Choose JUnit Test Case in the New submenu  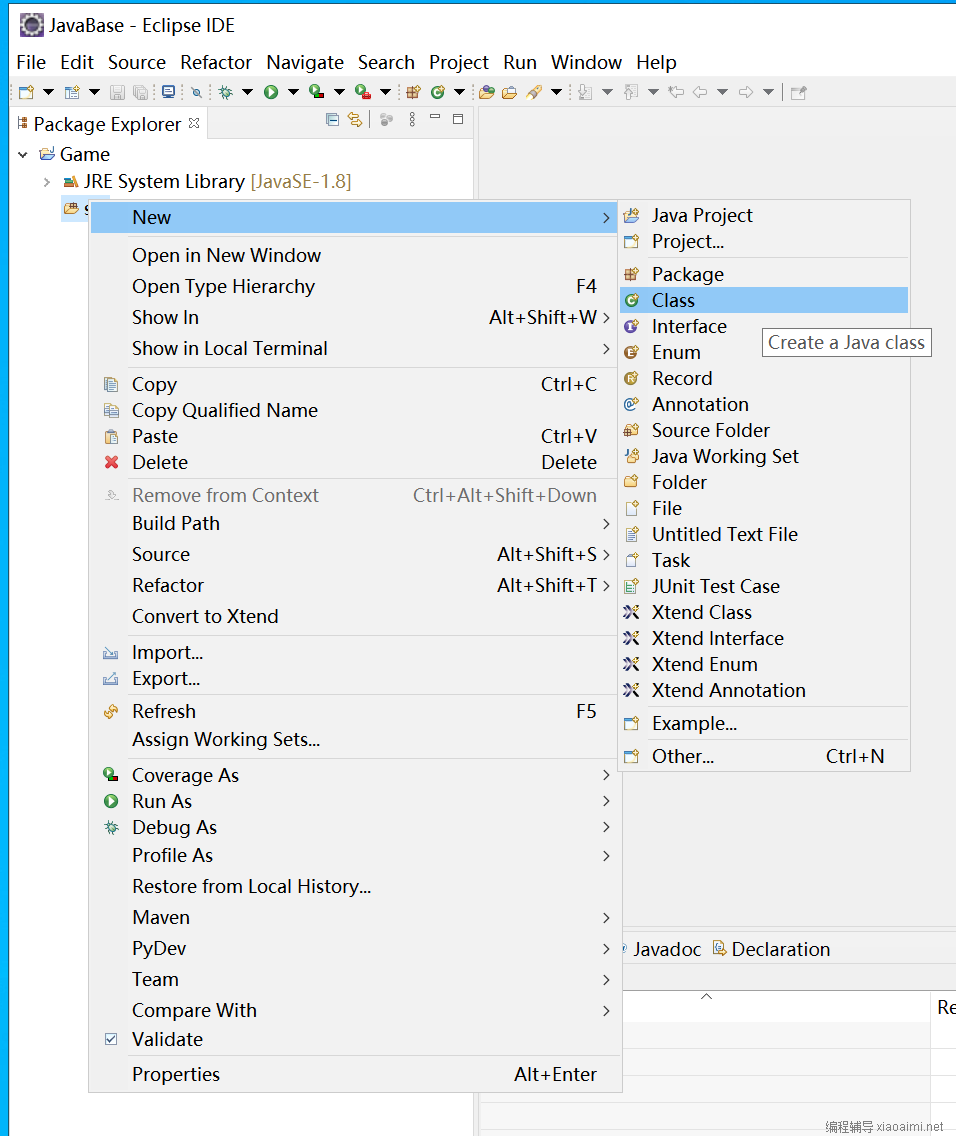tap(764, 586)
